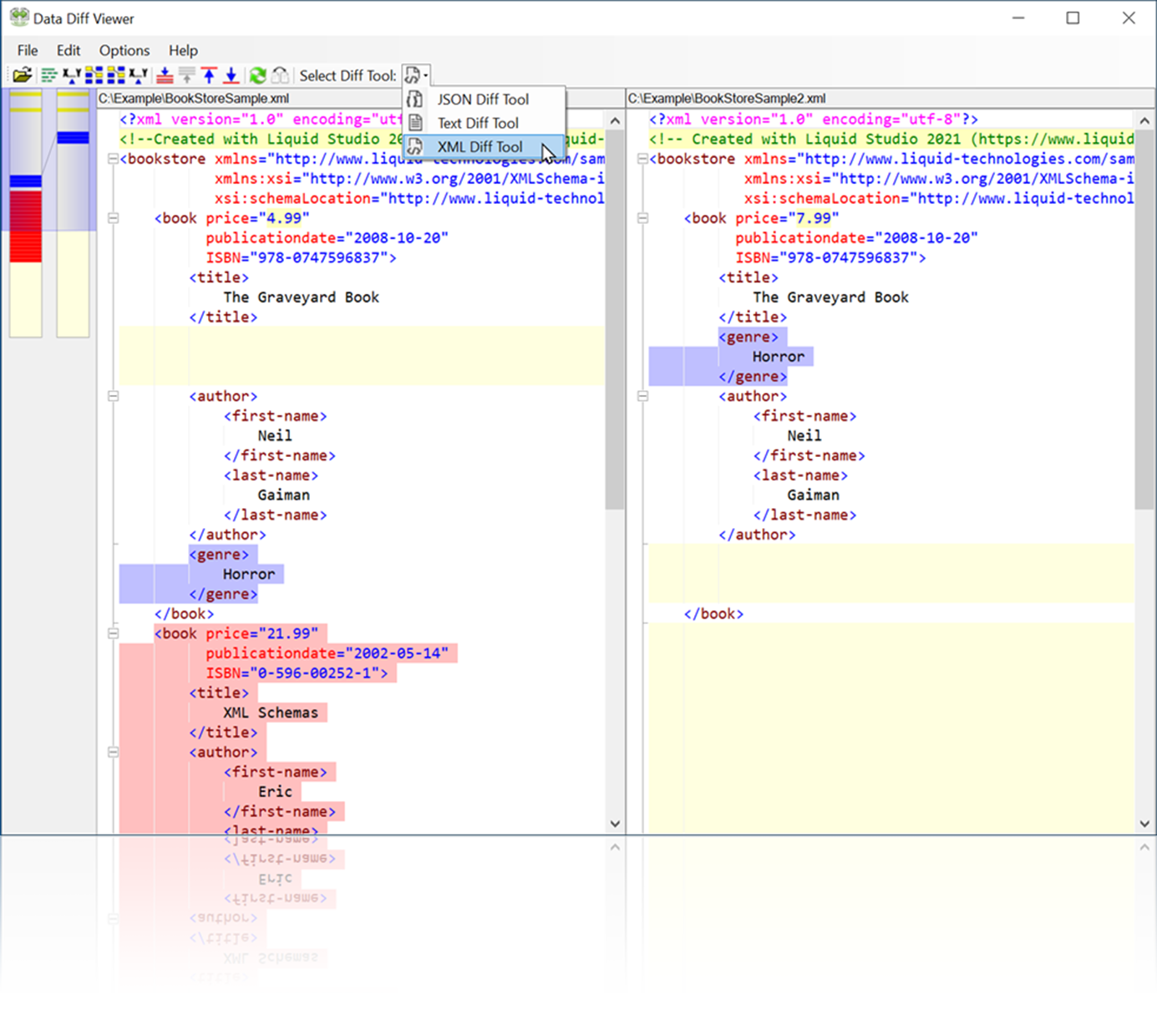Open the Options menu

[x=124, y=50]
